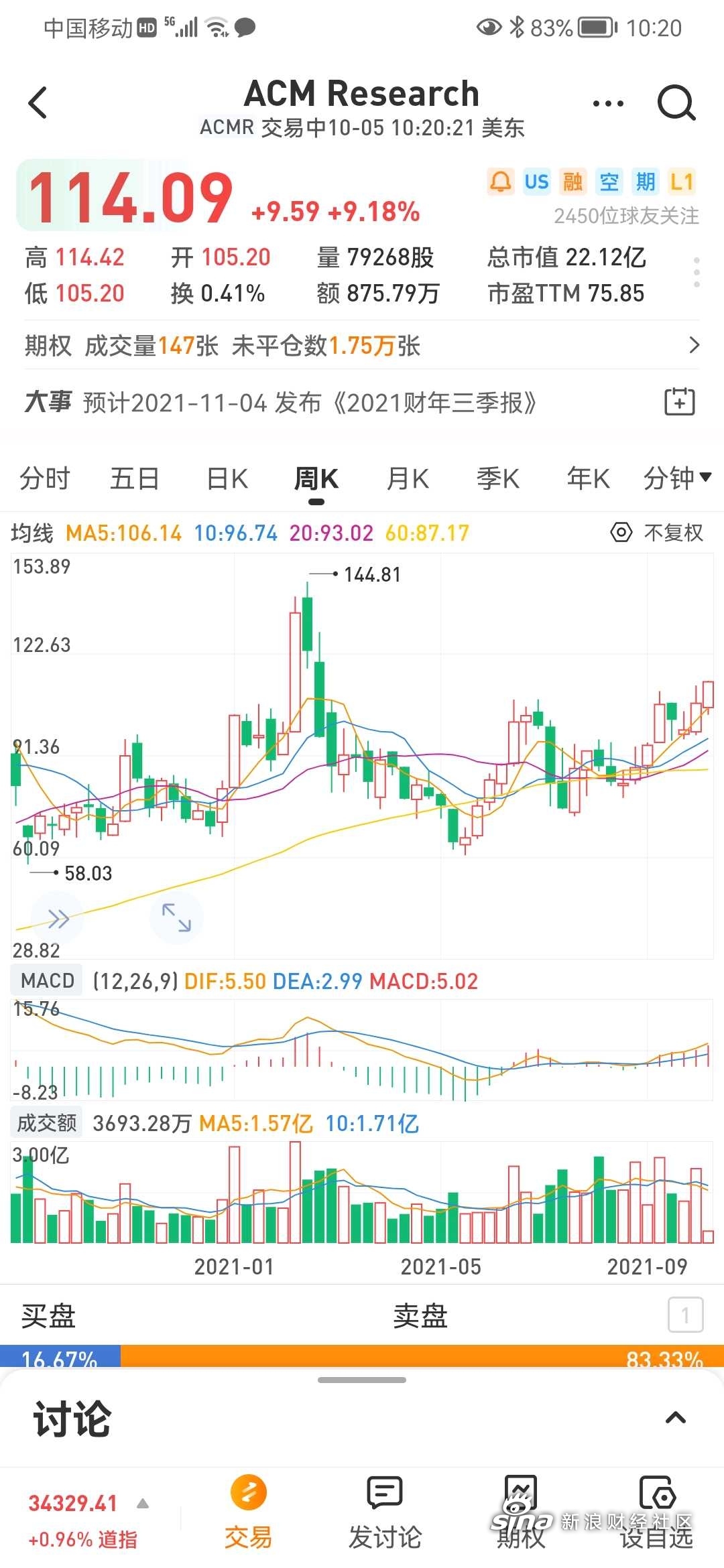Image resolution: width=724 pixels, height=1568 pixels.
Task: Tap the 114.09 current price
Action: pos(131,198)
